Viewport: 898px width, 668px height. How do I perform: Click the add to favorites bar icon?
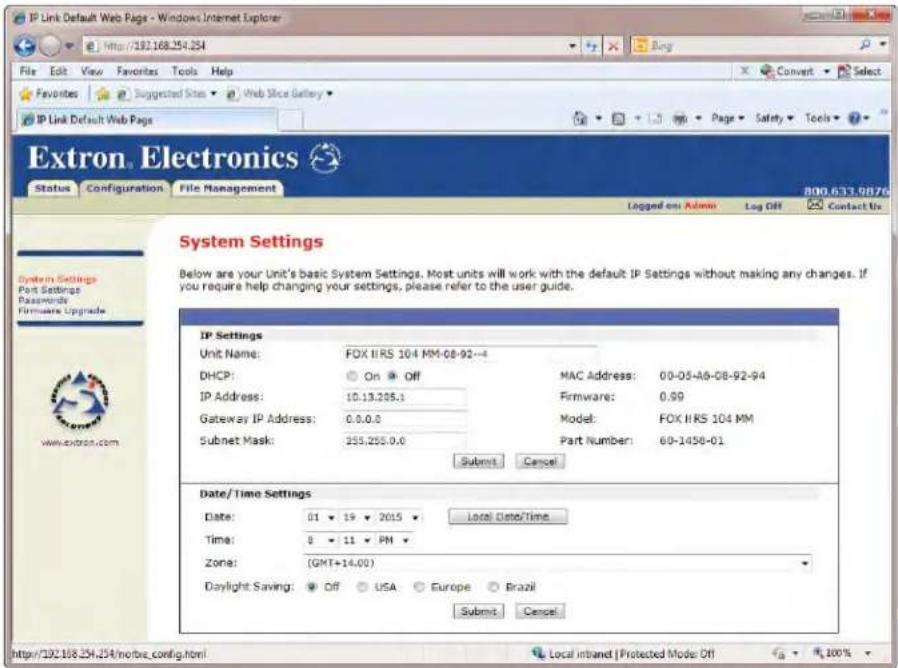click(x=103, y=94)
